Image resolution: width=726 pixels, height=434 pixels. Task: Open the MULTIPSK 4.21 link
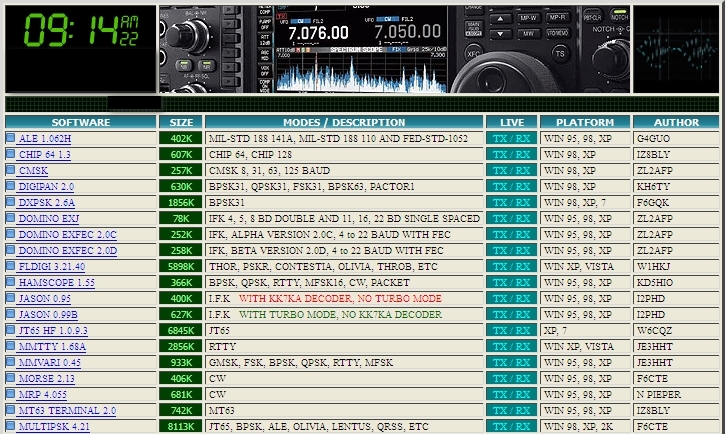click(x=54, y=427)
